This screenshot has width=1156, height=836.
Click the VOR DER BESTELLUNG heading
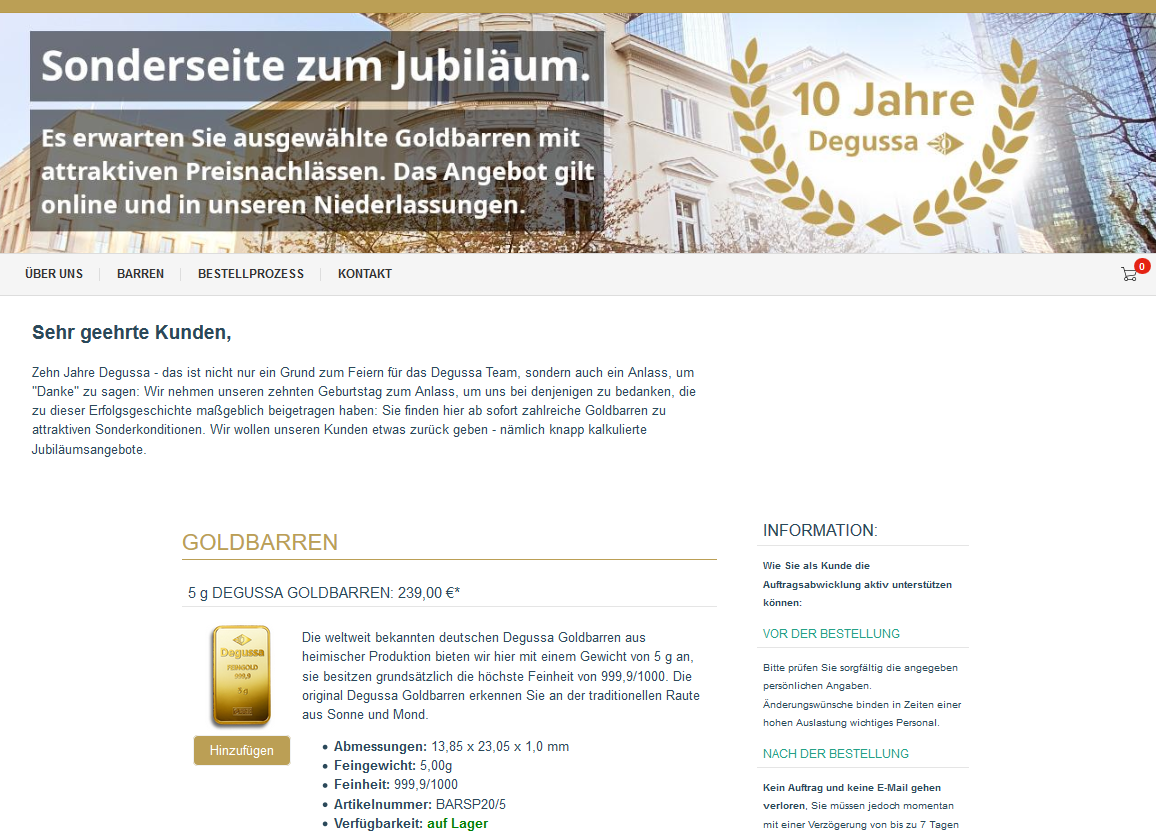pyautogui.click(x=831, y=634)
